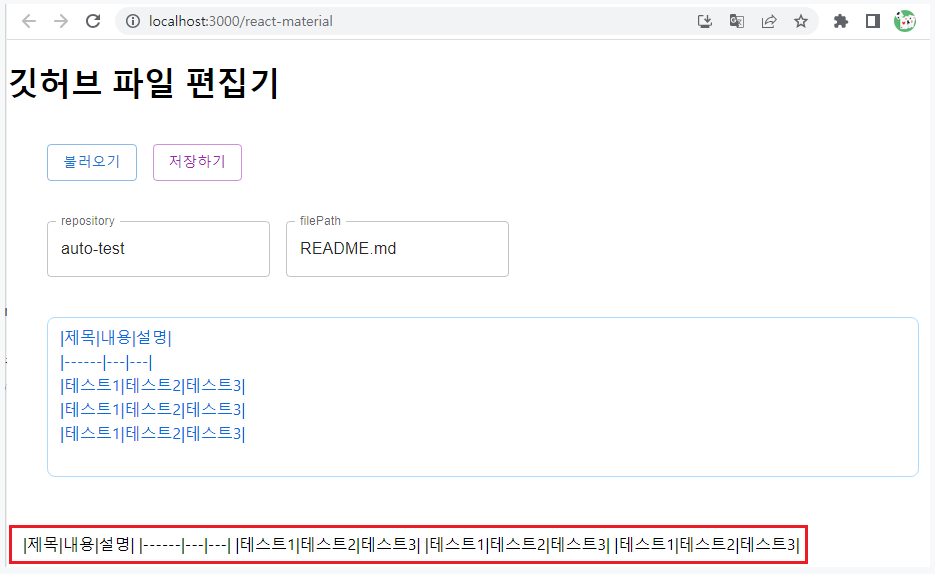Click the |------|---|---| line in editor
Viewport: 935px width, 574px height.
click(106, 362)
